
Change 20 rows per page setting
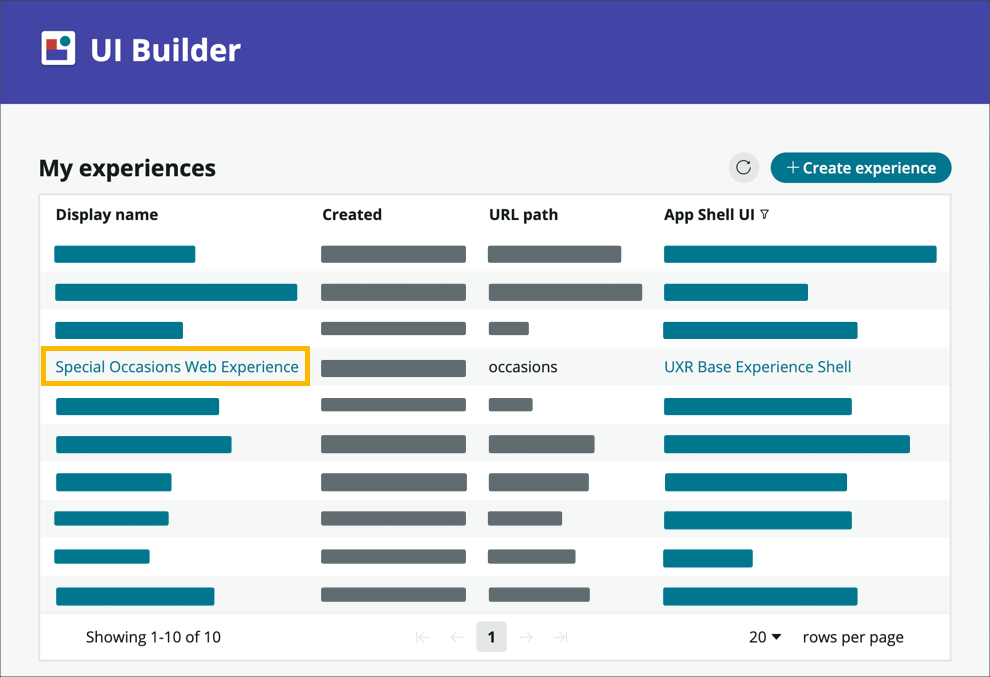[765, 636]
